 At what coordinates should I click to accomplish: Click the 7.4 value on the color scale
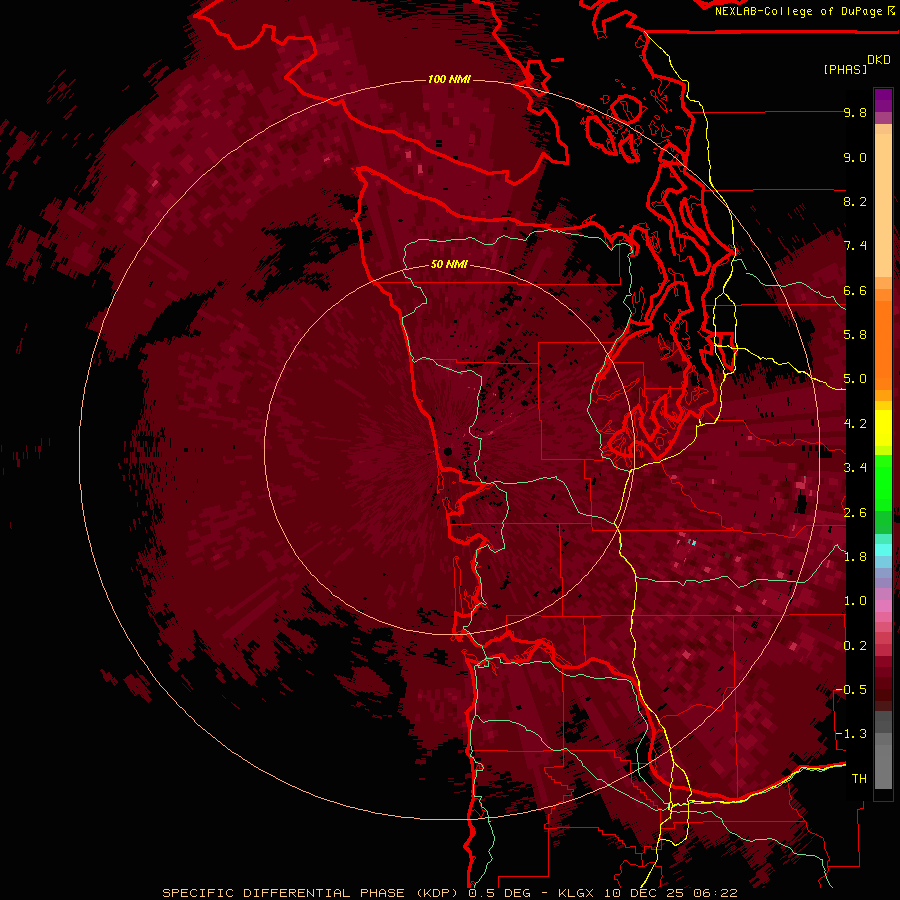pos(855,246)
